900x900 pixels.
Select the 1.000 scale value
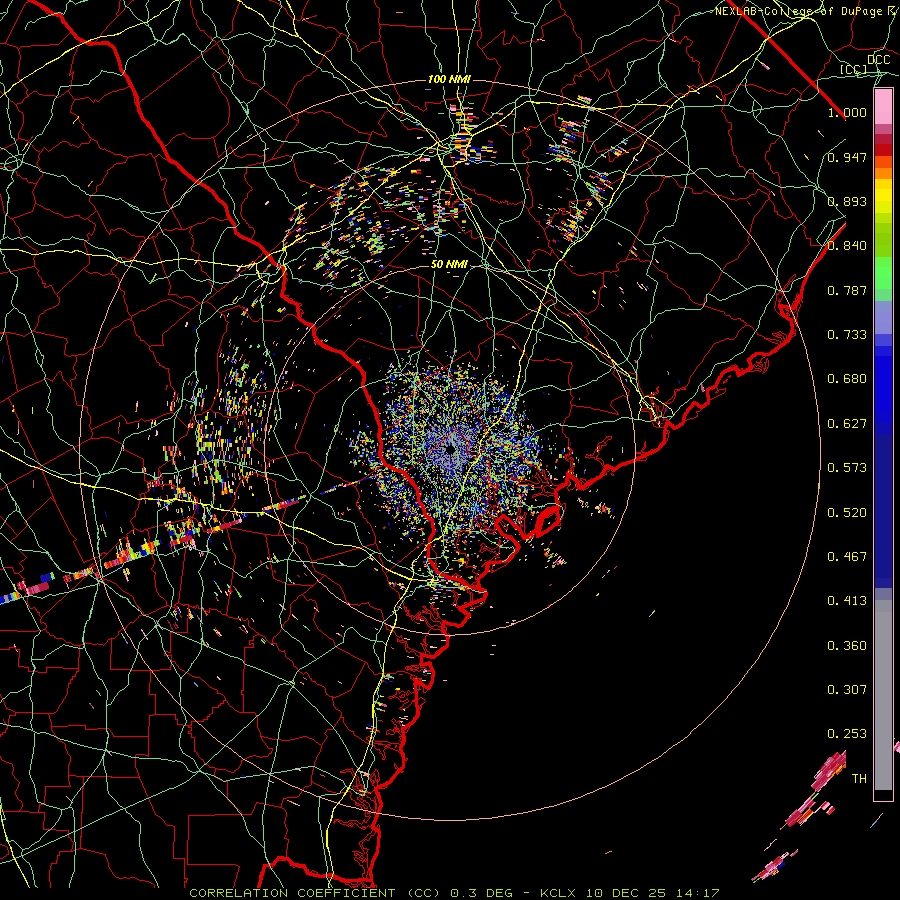tap(847, 112)
